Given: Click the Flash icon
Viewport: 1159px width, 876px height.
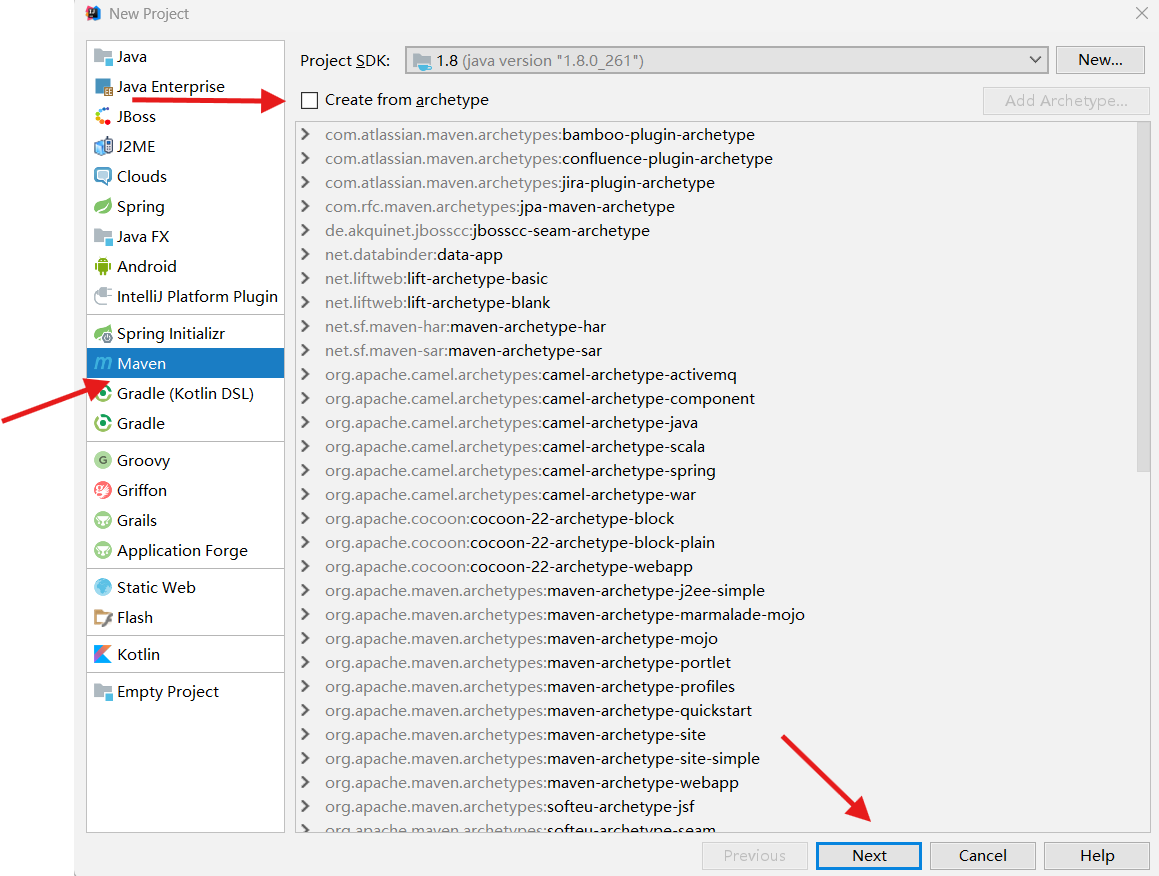Looking at the screenshot, I should coord(103,618).
